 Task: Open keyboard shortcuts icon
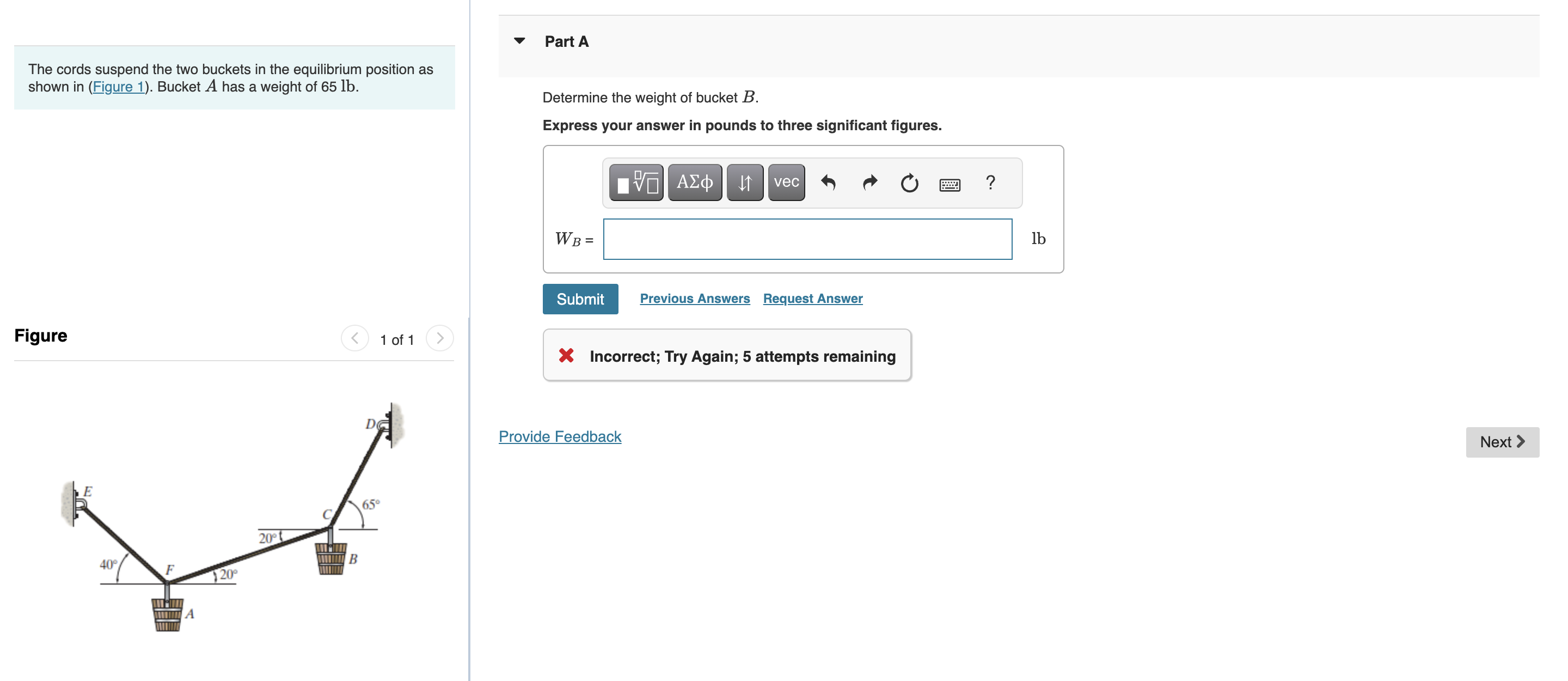click(x=949, y=185)
